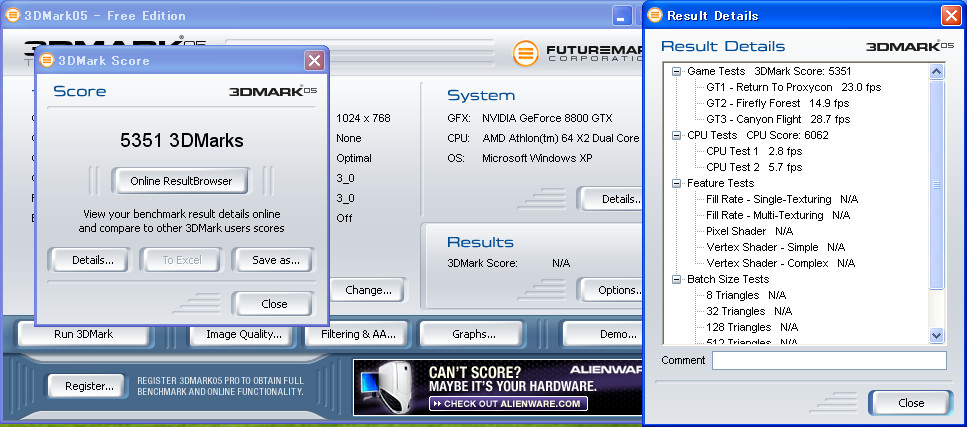The height and width of the screenshot is (427, 967).
Task: Select the 8 Triangles row
Action: [x=744, y=296]
